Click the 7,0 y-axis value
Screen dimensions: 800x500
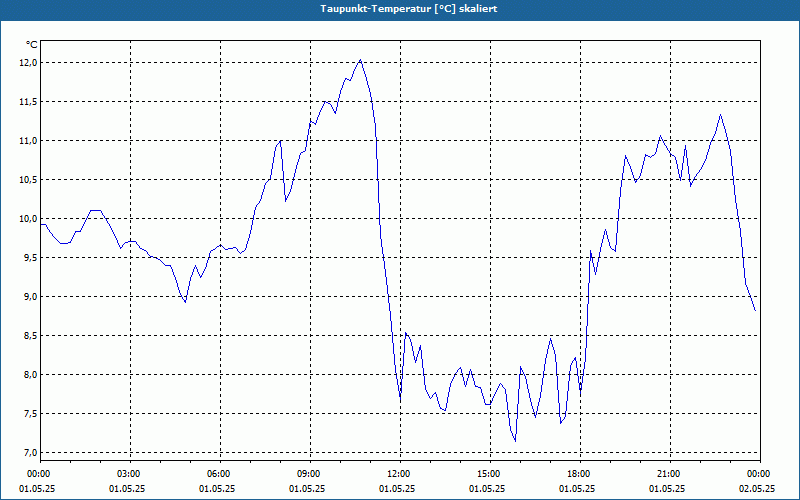tap(30, 453)
